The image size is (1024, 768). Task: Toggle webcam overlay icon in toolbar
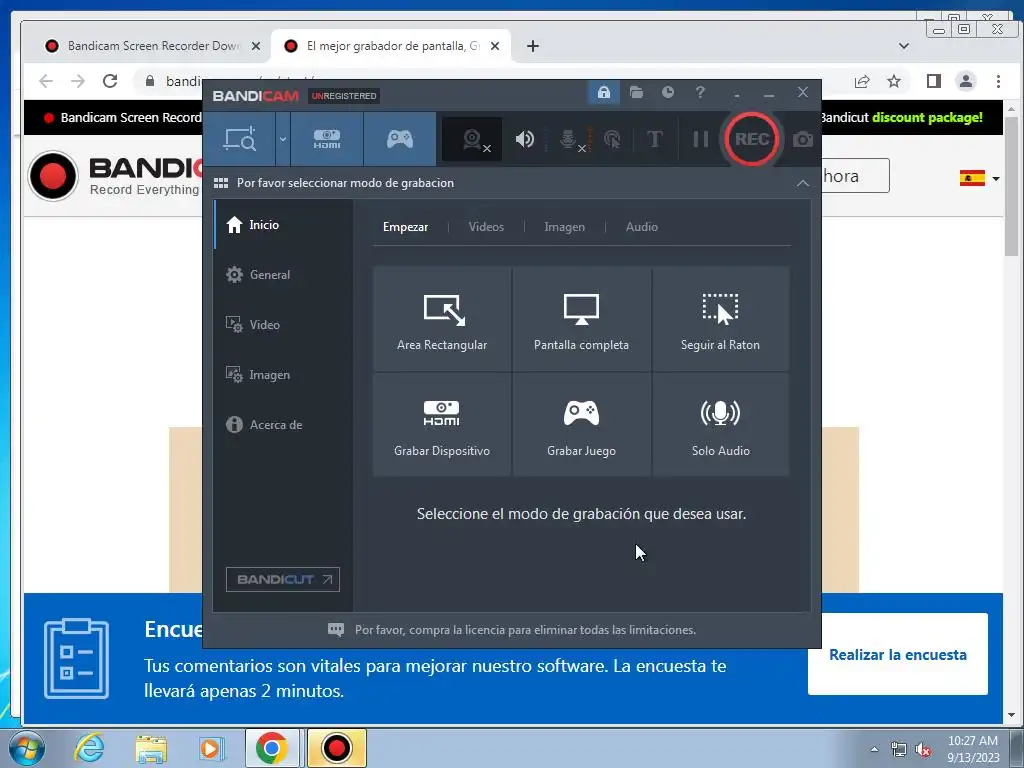[472, 139]
